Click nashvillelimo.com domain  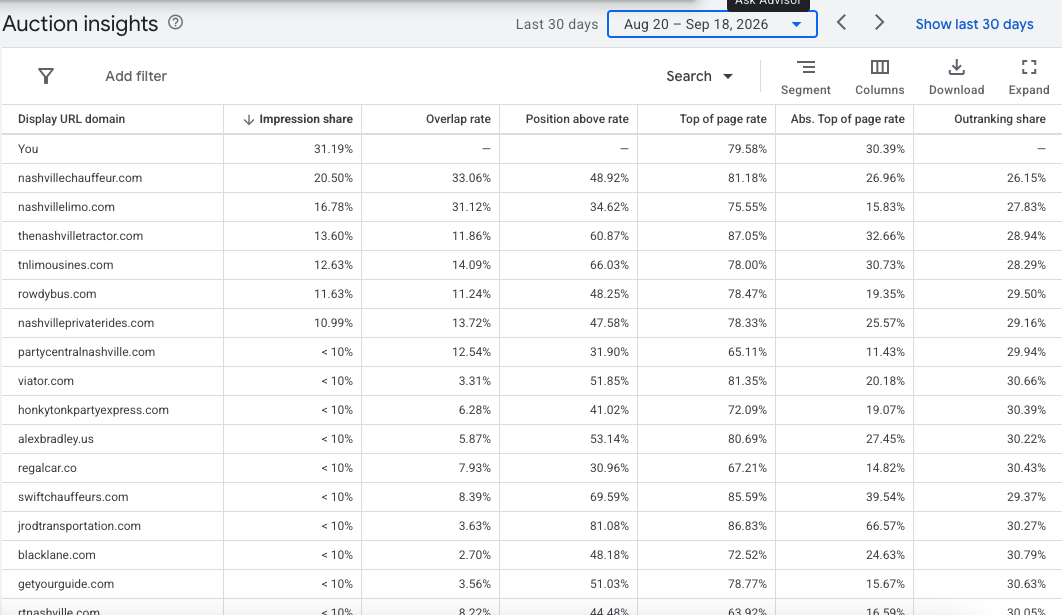pyautogui.click(x=66, y=207)
